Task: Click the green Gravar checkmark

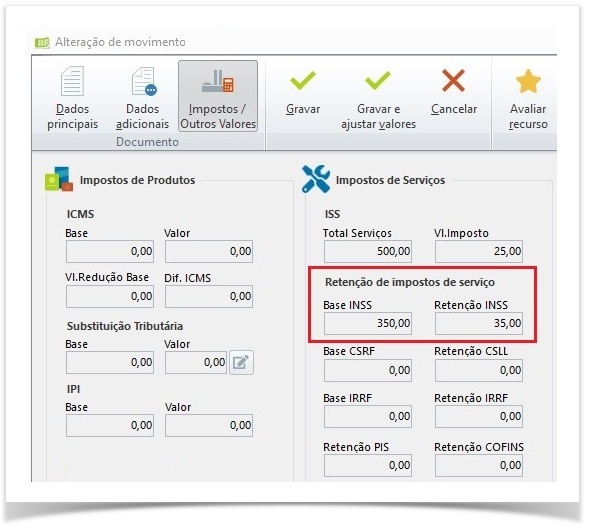Action: [303, 80]
